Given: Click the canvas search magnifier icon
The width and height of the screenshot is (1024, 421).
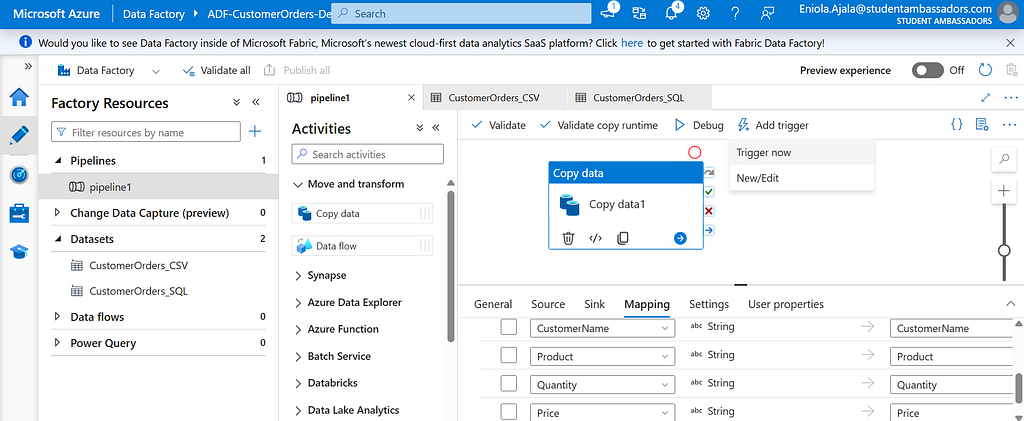Looking at the screenshot, I should click(x=1004, y=159).
